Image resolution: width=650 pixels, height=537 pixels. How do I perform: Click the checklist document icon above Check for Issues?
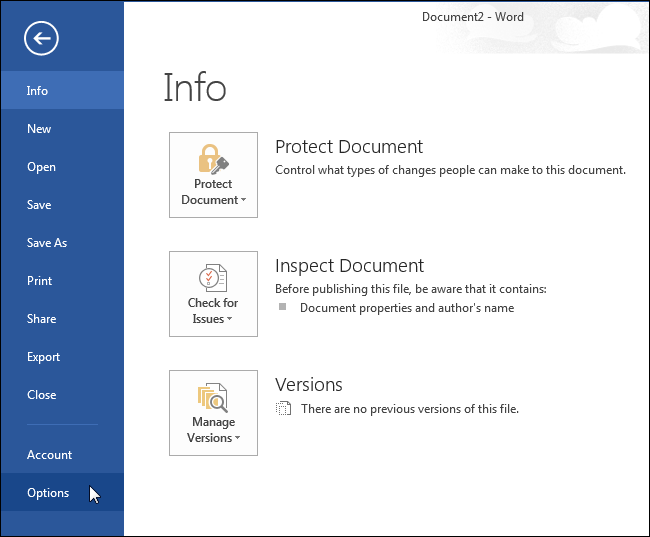pos(213,278)
